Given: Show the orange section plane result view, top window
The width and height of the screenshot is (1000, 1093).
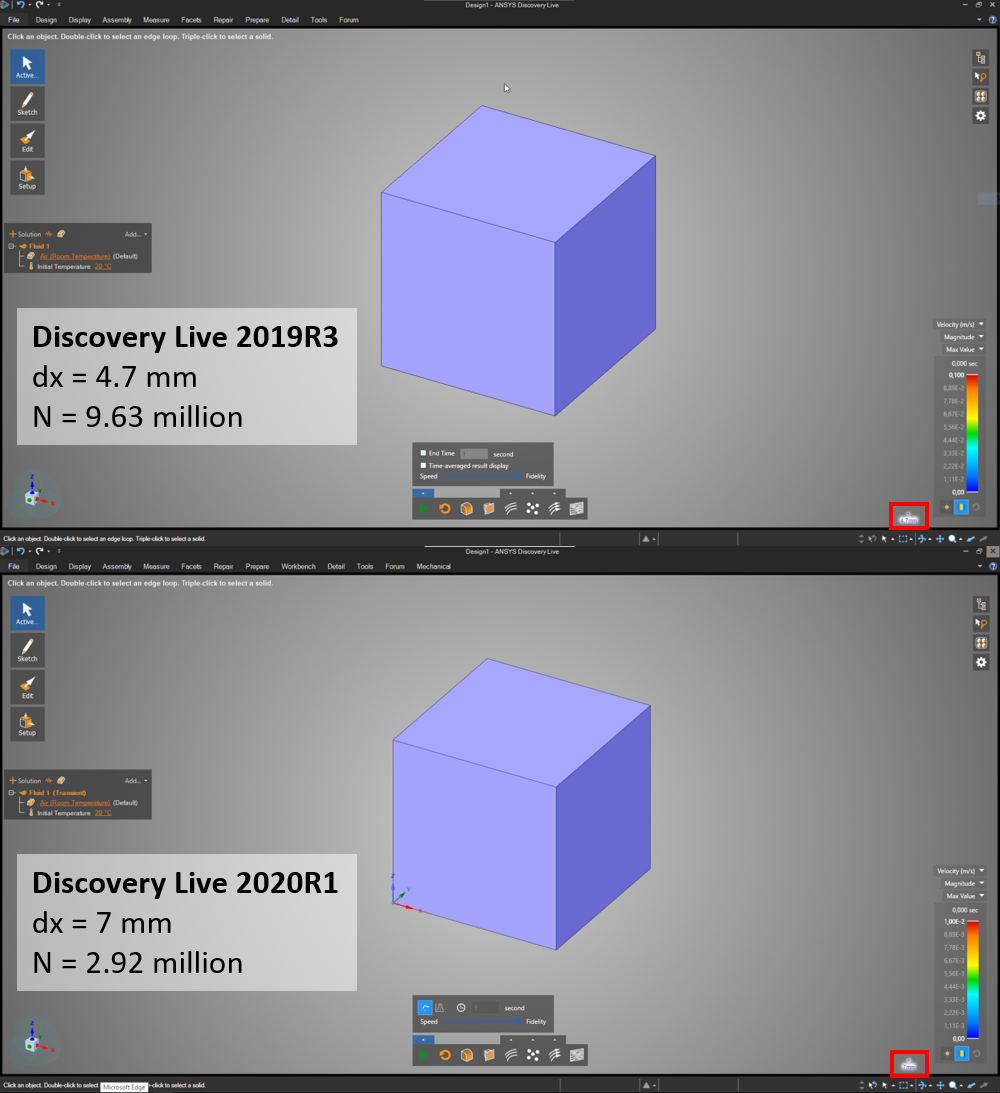Looking at the screenshot, I should (489, 509).
